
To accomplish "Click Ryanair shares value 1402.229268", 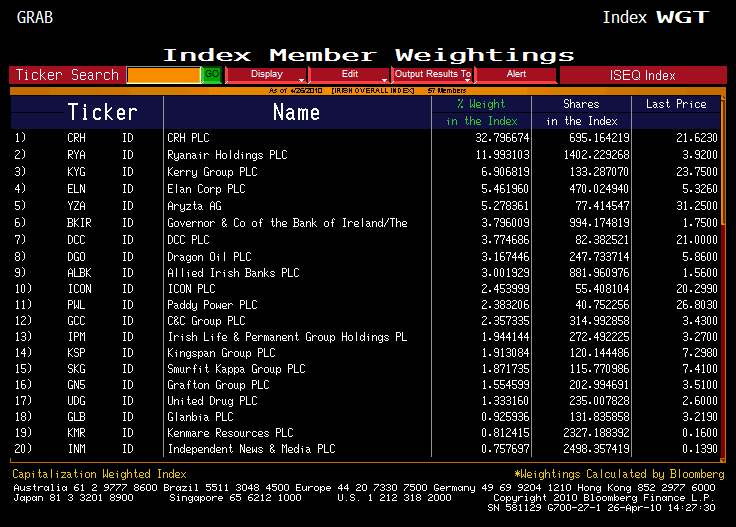I will 596,155.
